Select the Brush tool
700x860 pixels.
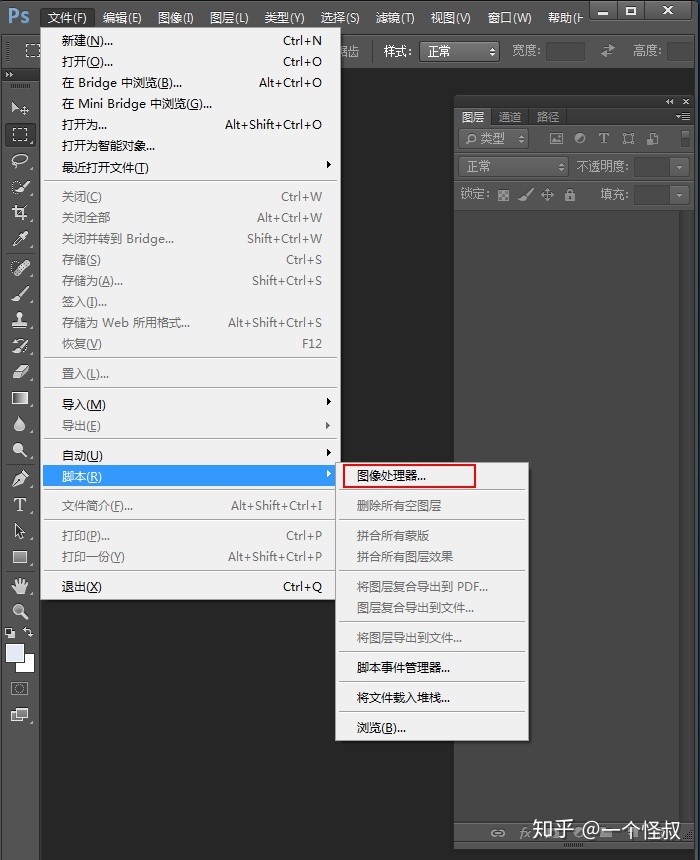click(x=20, y=294)
